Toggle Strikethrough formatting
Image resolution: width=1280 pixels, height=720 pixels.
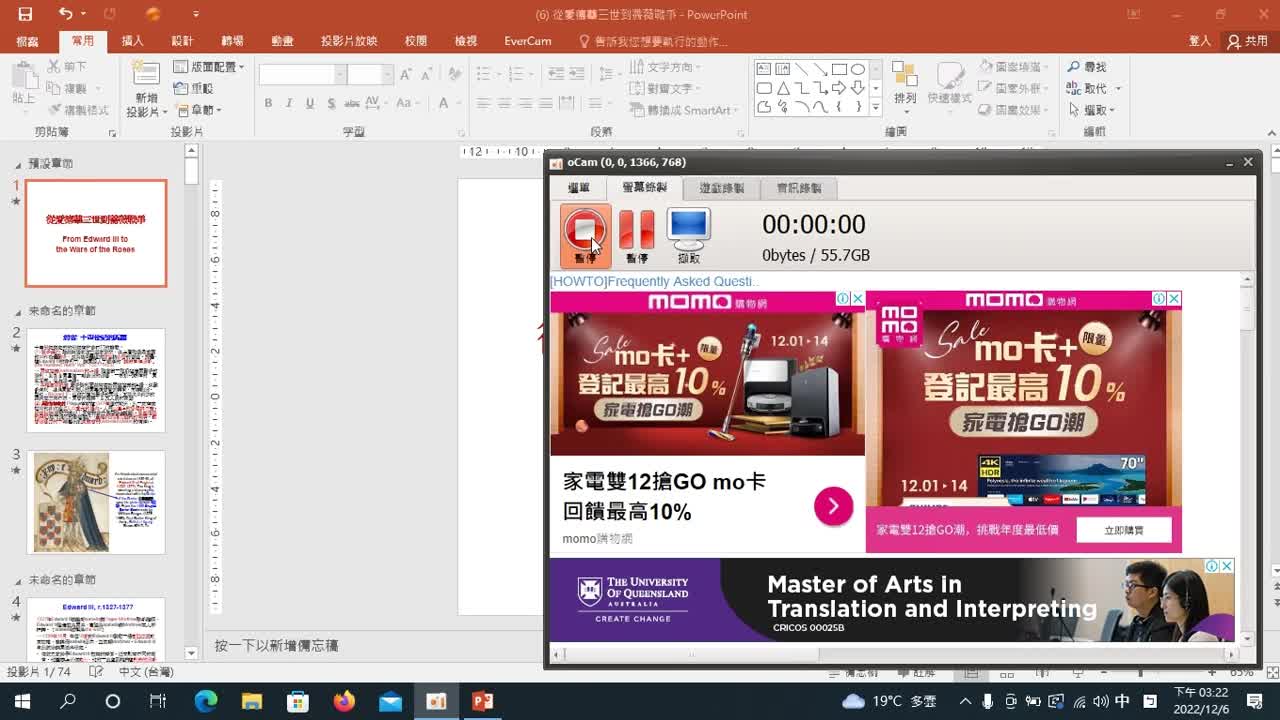(353, 103)
